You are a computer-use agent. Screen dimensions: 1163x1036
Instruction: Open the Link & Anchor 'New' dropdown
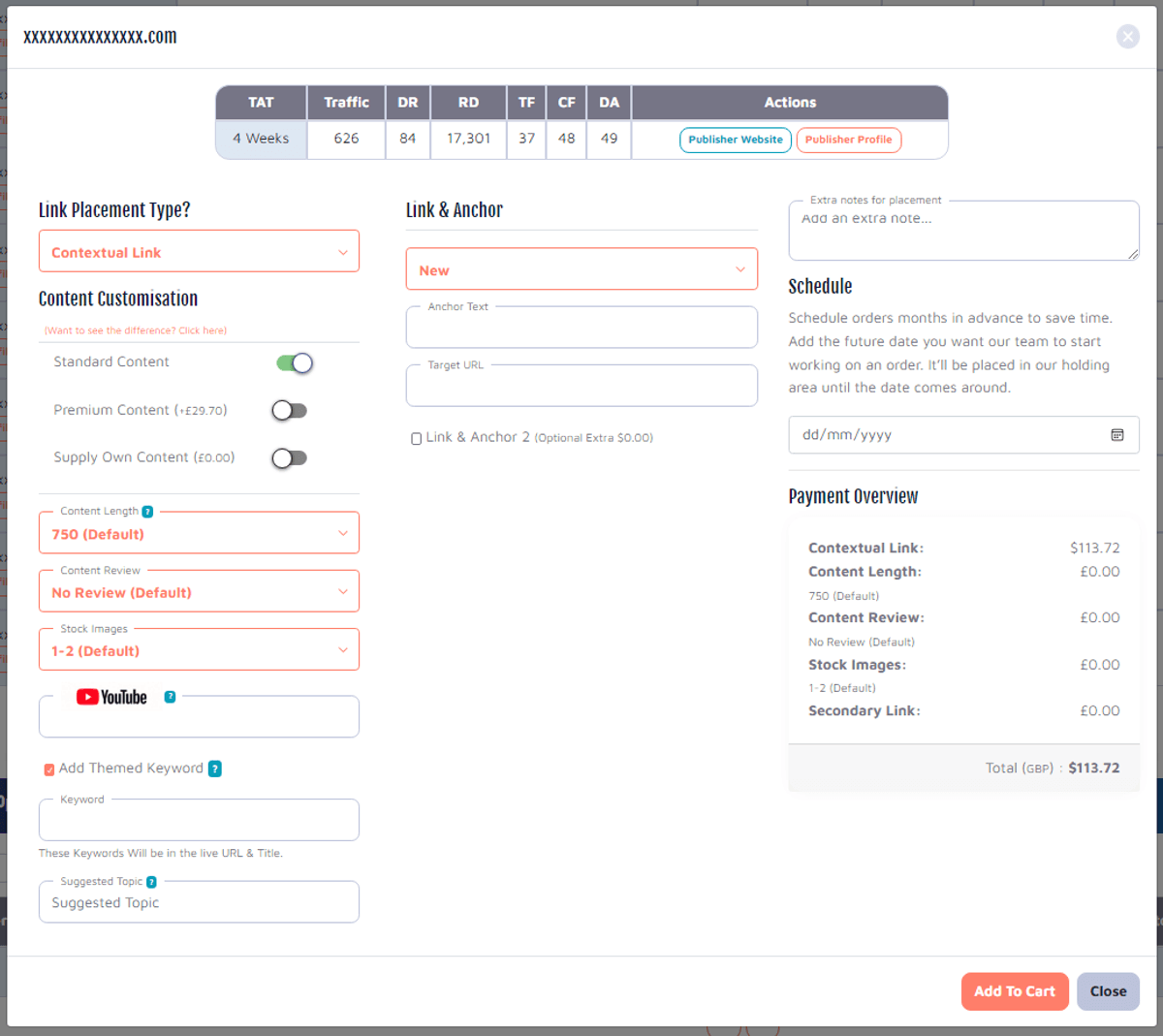(581, 269)
